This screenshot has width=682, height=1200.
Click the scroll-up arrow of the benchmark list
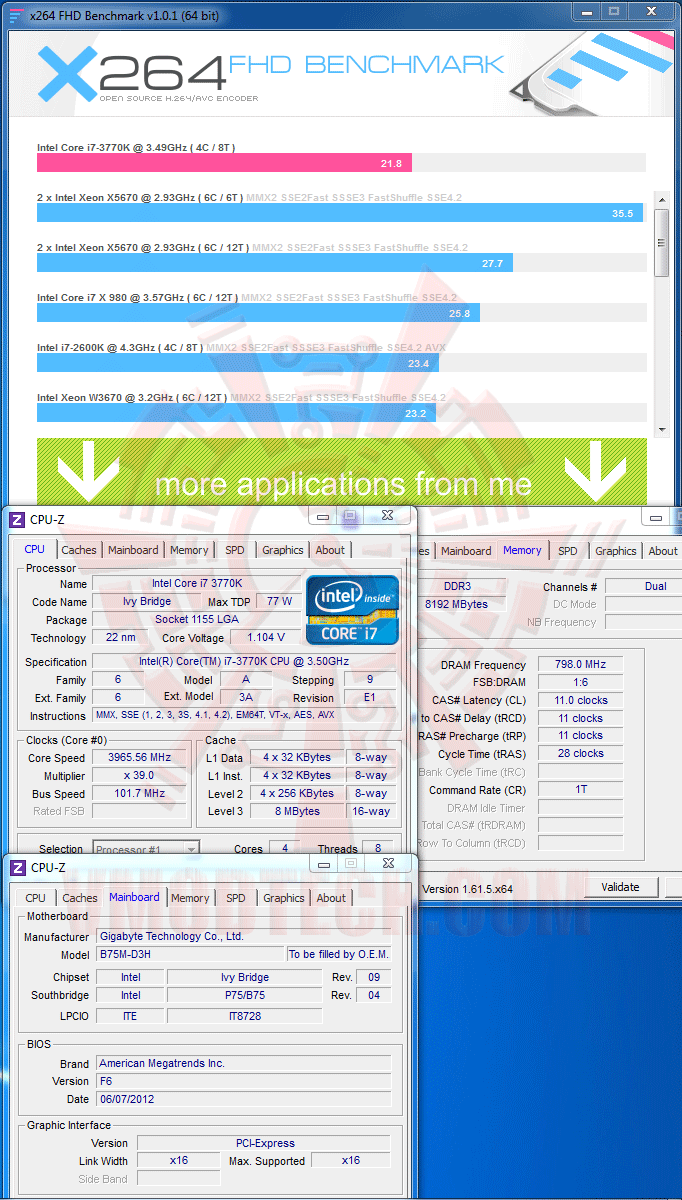click(661, 199)
